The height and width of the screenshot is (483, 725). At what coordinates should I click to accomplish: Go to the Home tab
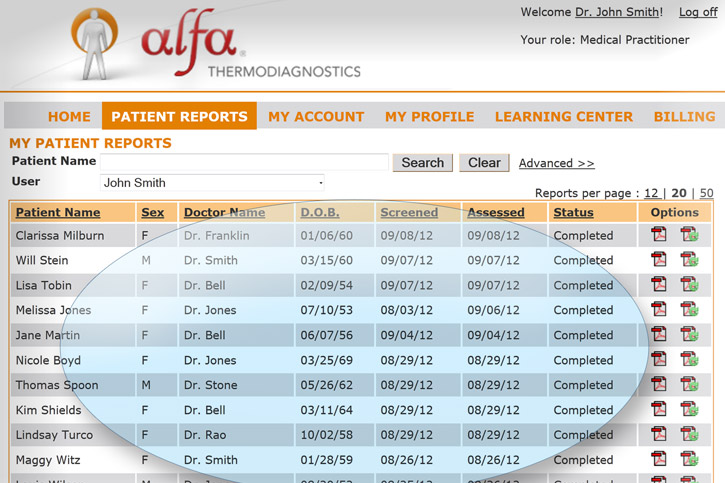pos(69,116)
